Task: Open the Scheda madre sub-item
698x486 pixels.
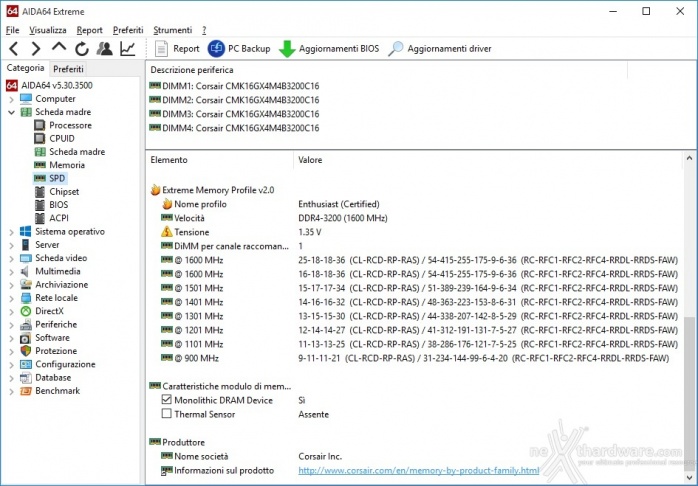Action: (x=70, y=152)
